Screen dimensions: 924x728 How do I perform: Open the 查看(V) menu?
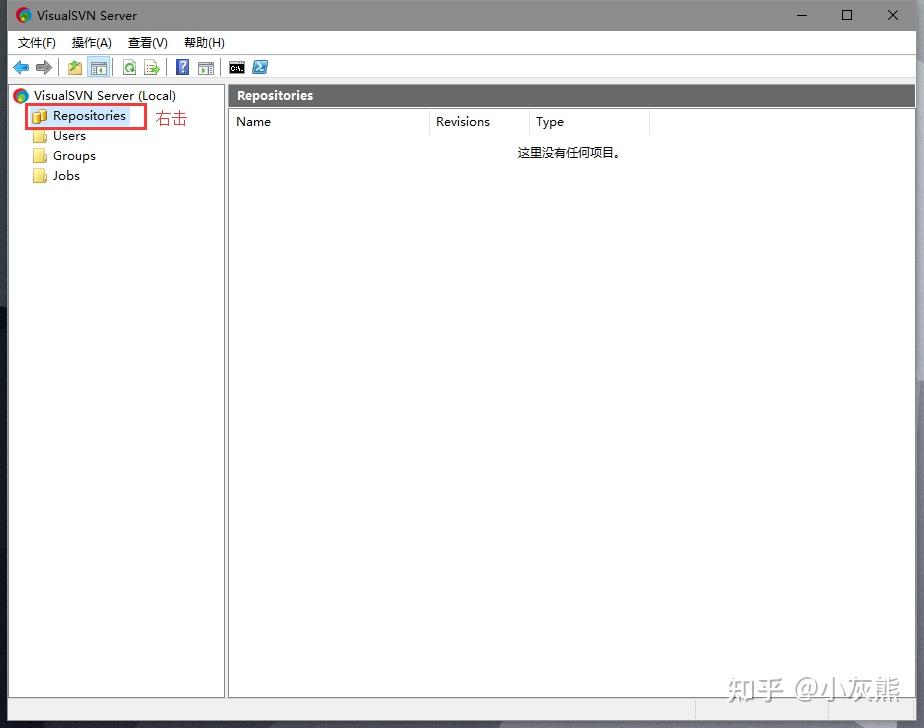[x=146, y=42]
